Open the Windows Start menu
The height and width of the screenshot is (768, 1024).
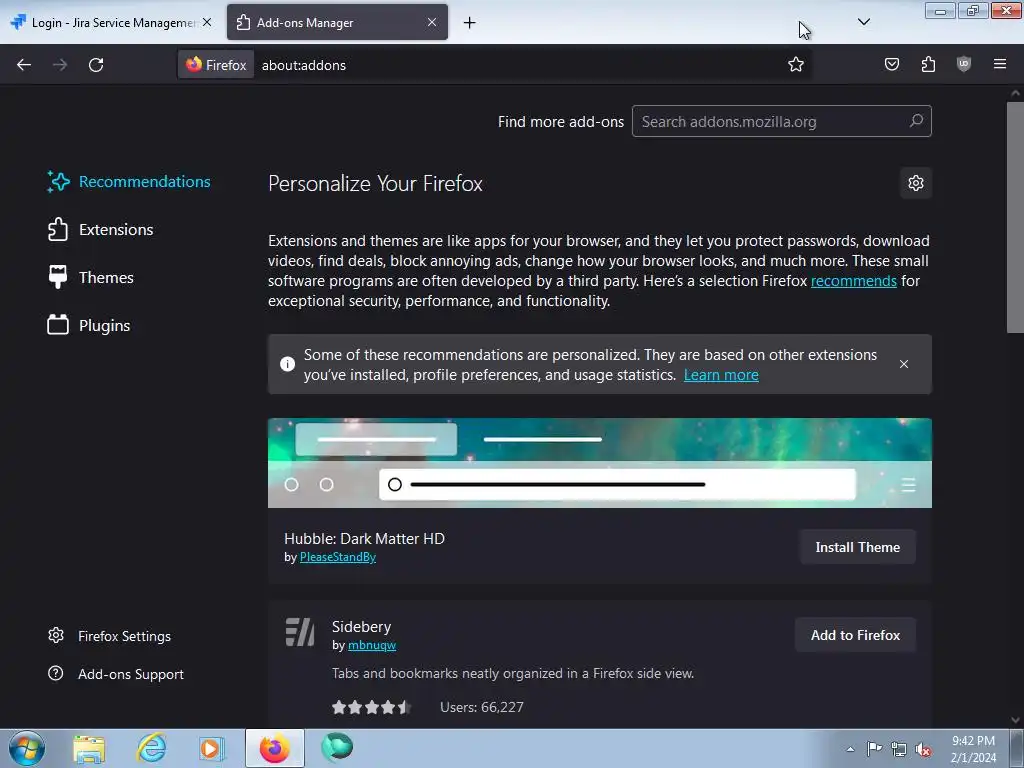point(27,748)
